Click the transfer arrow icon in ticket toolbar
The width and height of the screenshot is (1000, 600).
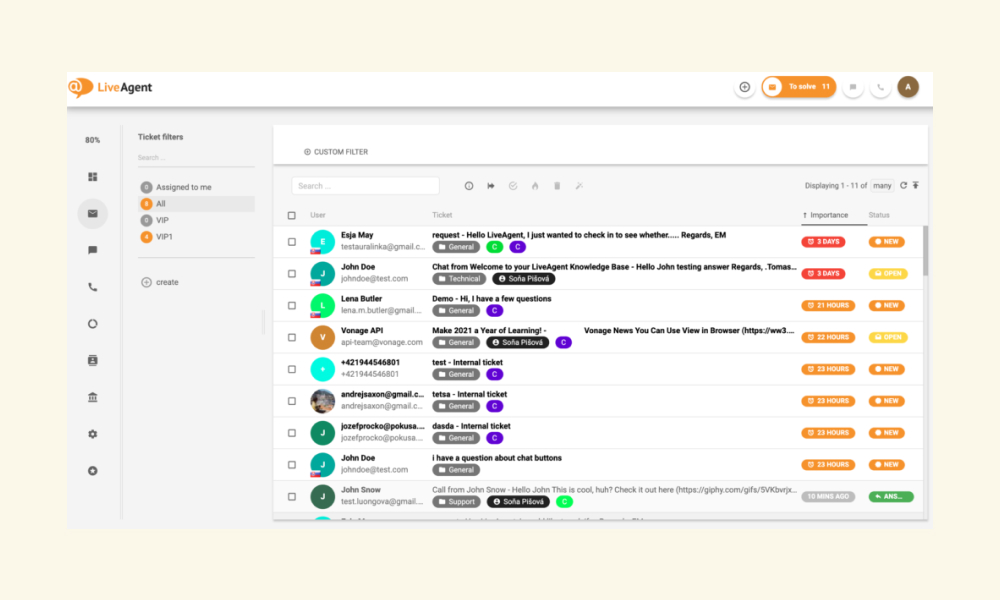coord(490,186)
